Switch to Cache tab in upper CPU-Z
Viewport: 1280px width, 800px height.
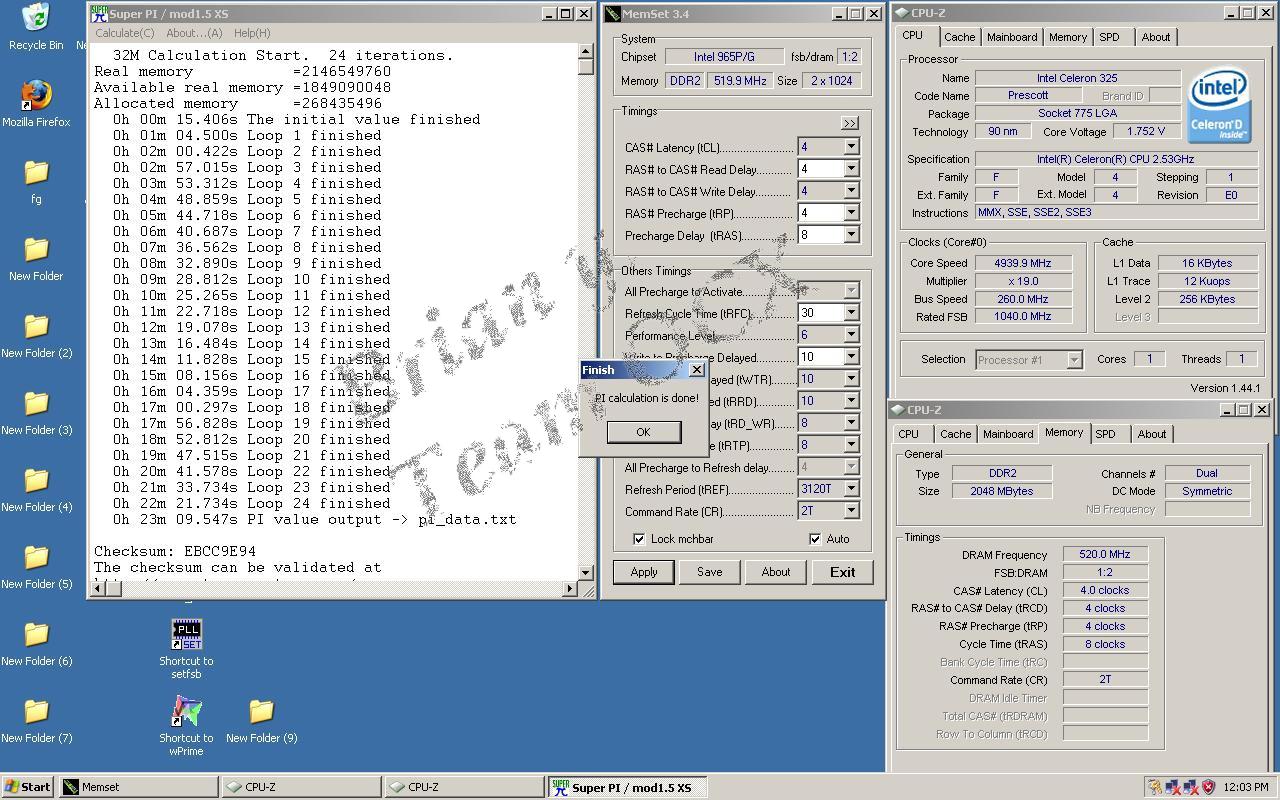pos(959,37)
